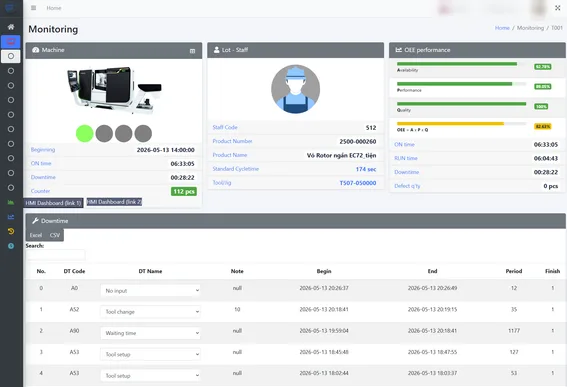Click the fullscreen icon in top bar
567x387 pixels.
tap(558, 8)
